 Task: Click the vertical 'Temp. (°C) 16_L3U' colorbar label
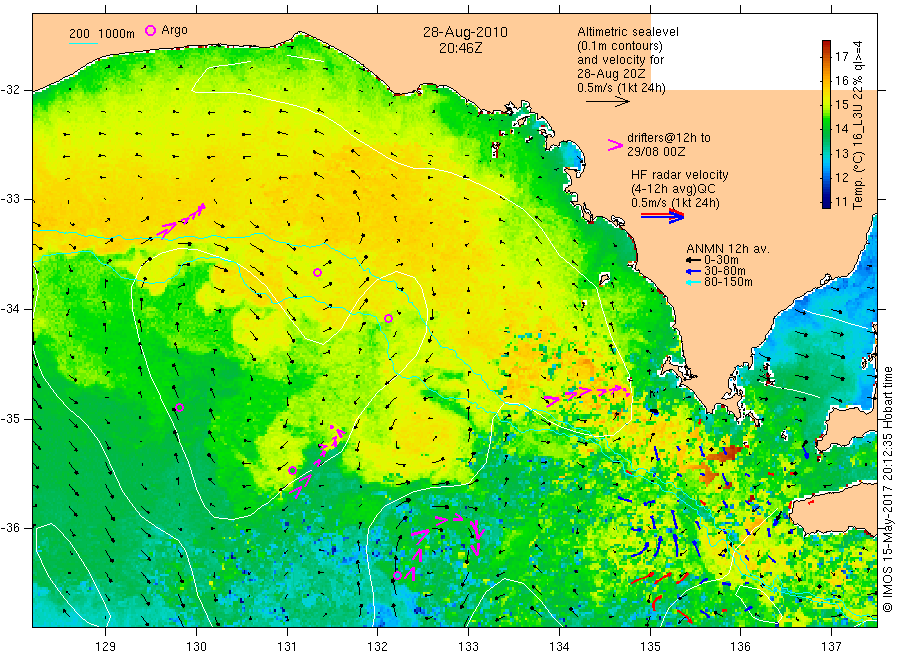coord(858,125)
